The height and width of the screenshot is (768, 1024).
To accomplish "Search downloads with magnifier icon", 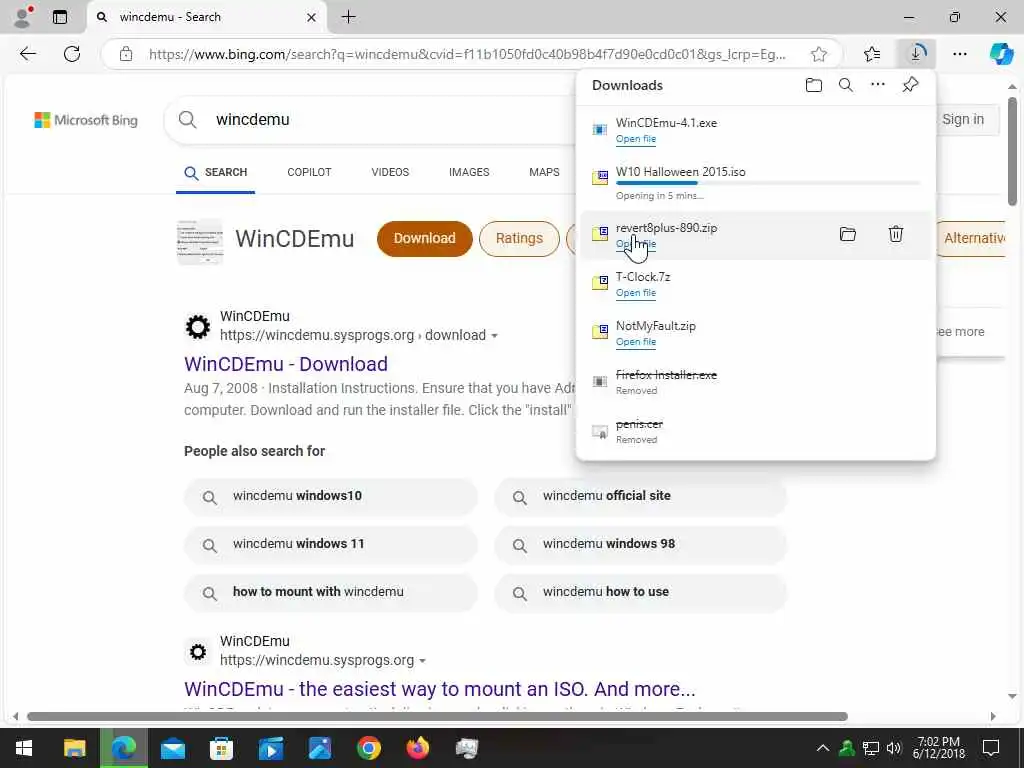I will (845, 85).
